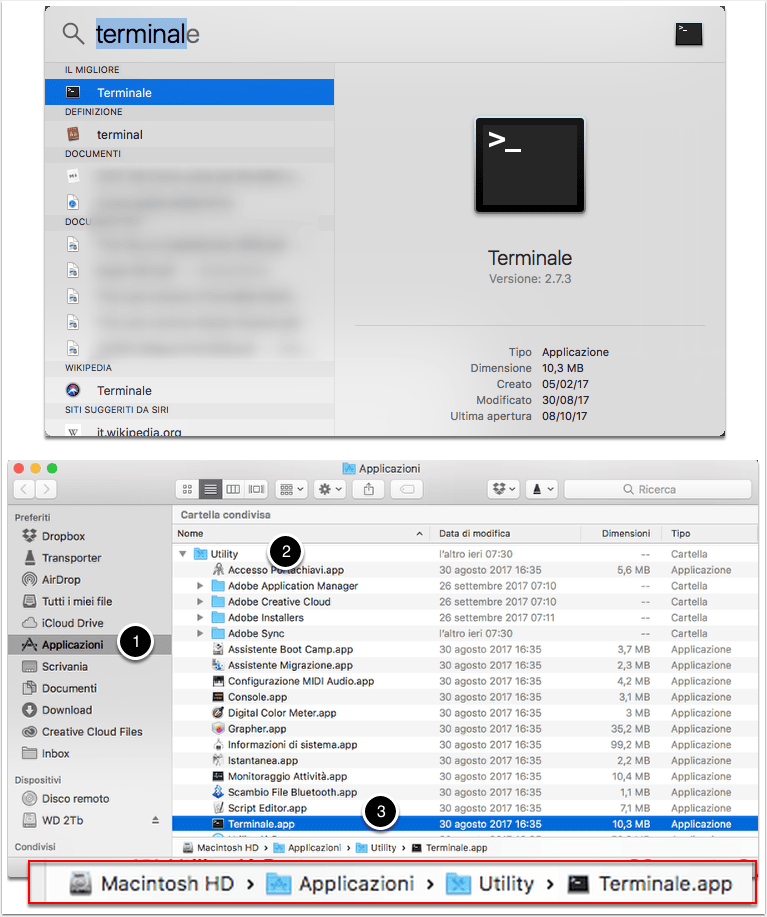Open the terminal dictionary definition result

pos(189,135)
